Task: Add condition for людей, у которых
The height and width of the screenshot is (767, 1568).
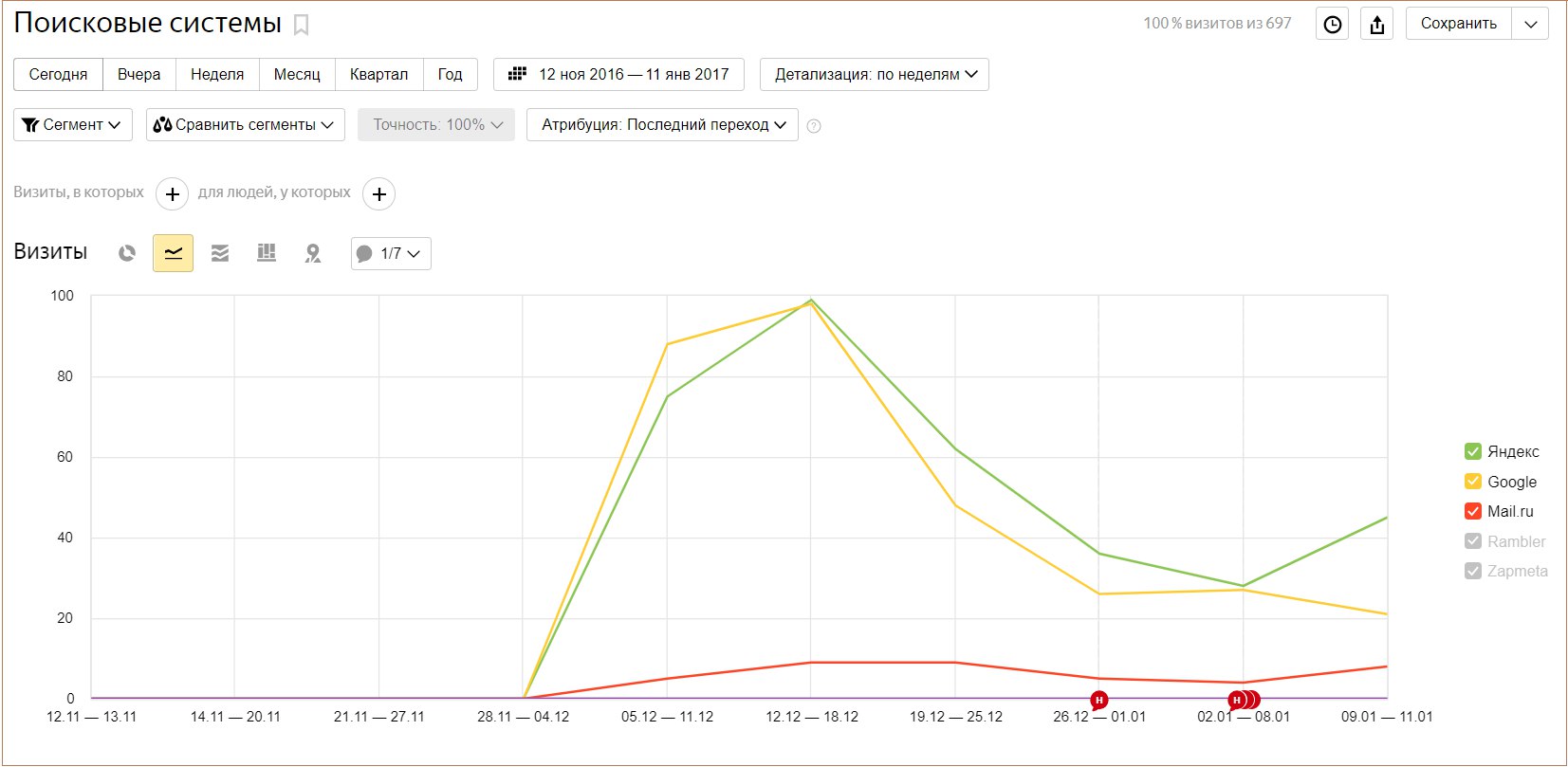Action: [x=378, y=194]
